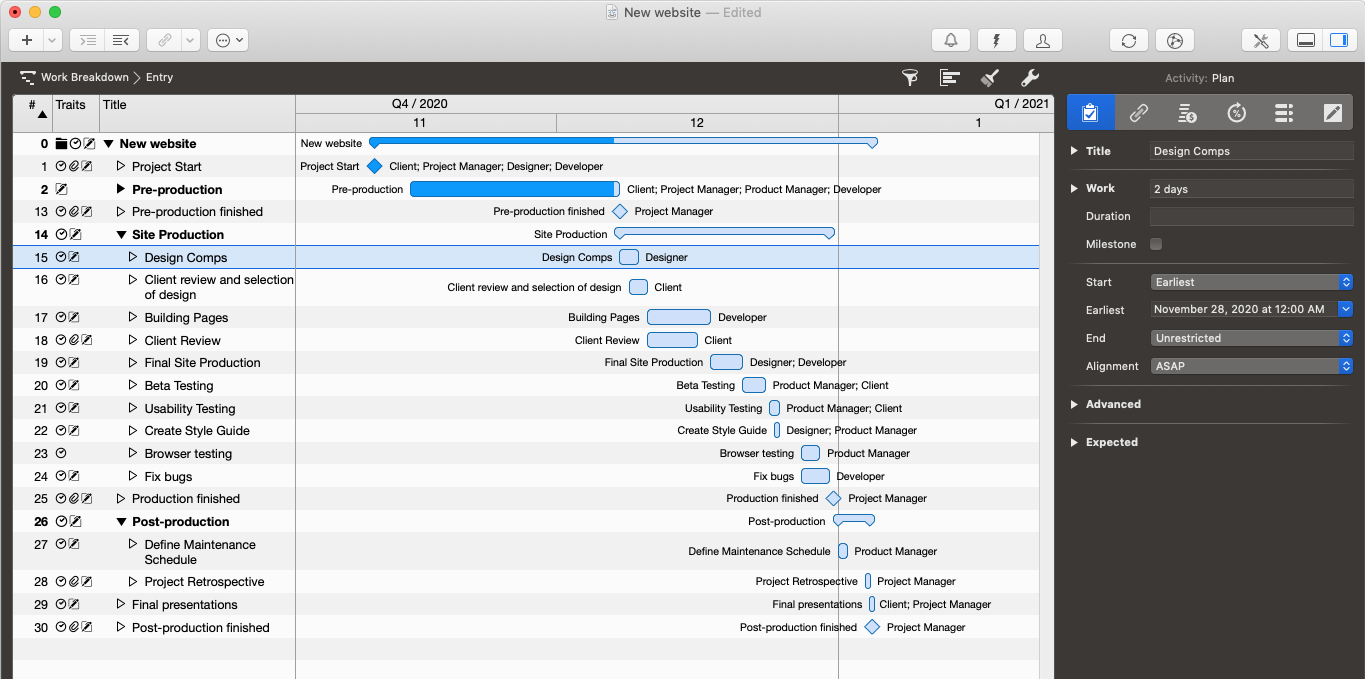The image size is (1365, 679).
Task: Enable the Milestone checkbox for Design Comps
Action: 1156,244
